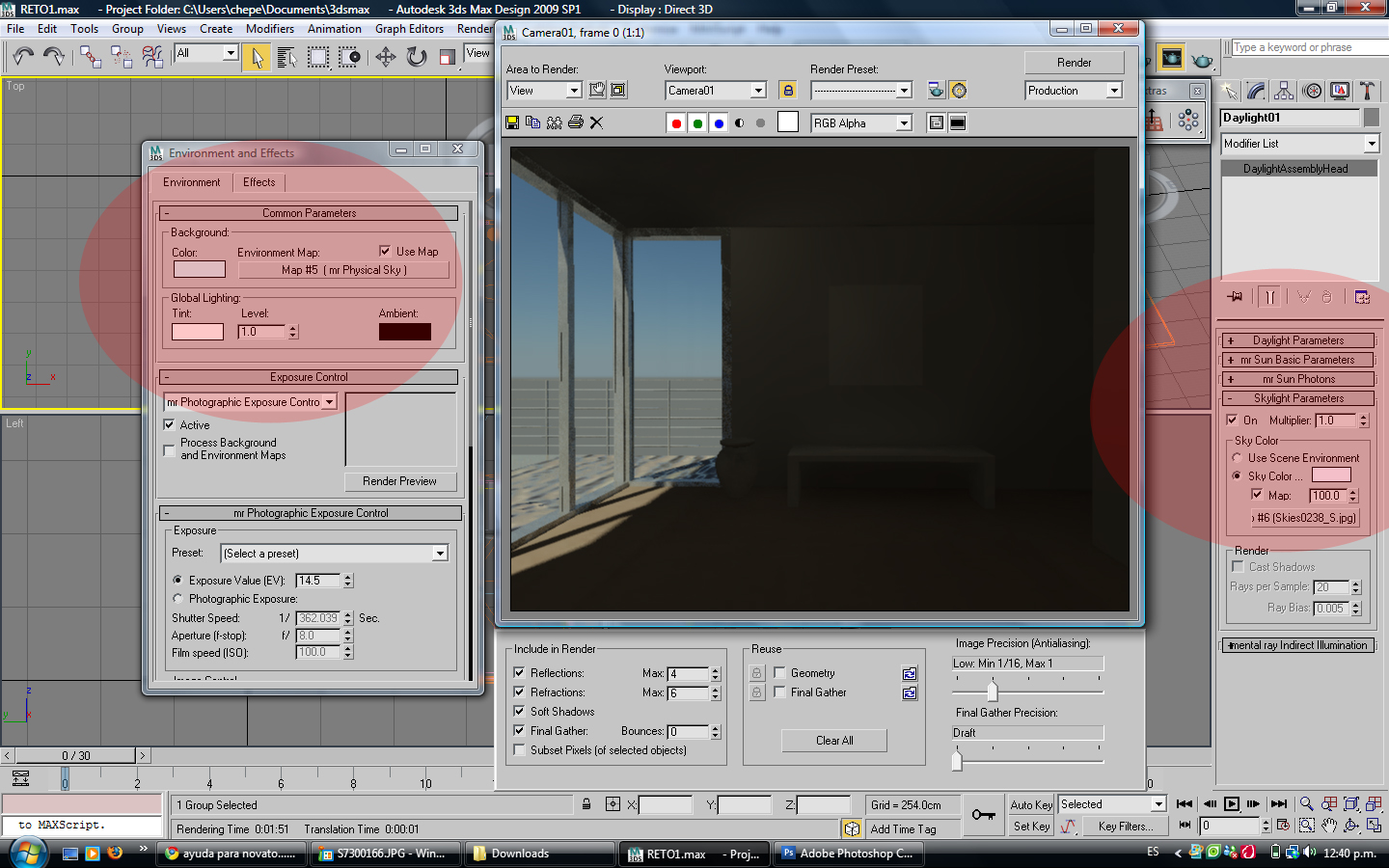Click the Clear All button
This screenshot has width=1389, height=868.
pos(834,741)
